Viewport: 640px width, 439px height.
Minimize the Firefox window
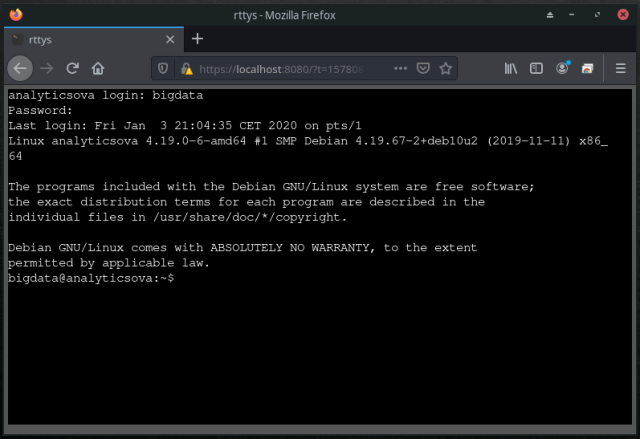(x=571, y=15)
